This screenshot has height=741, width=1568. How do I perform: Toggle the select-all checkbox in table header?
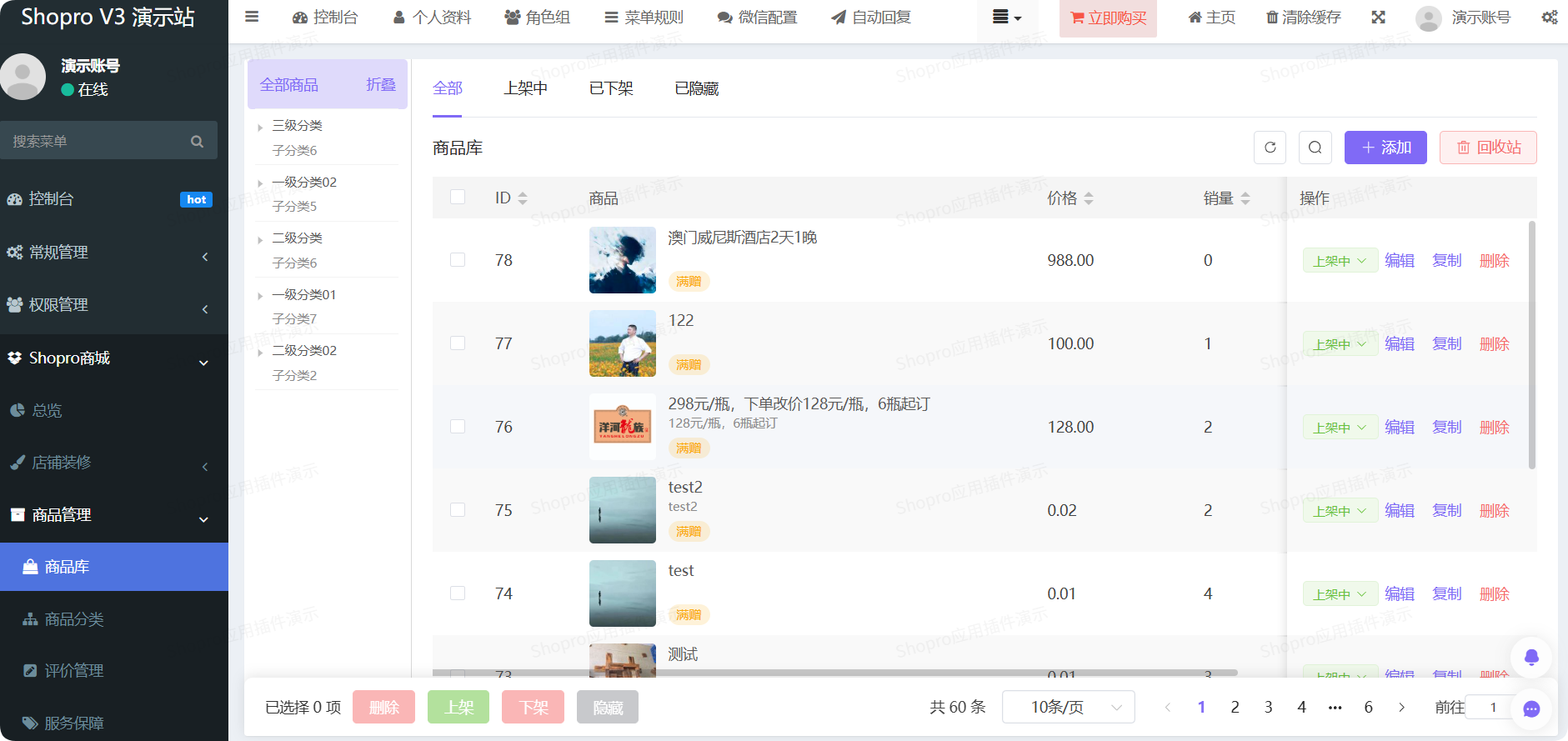coord(458,197)
